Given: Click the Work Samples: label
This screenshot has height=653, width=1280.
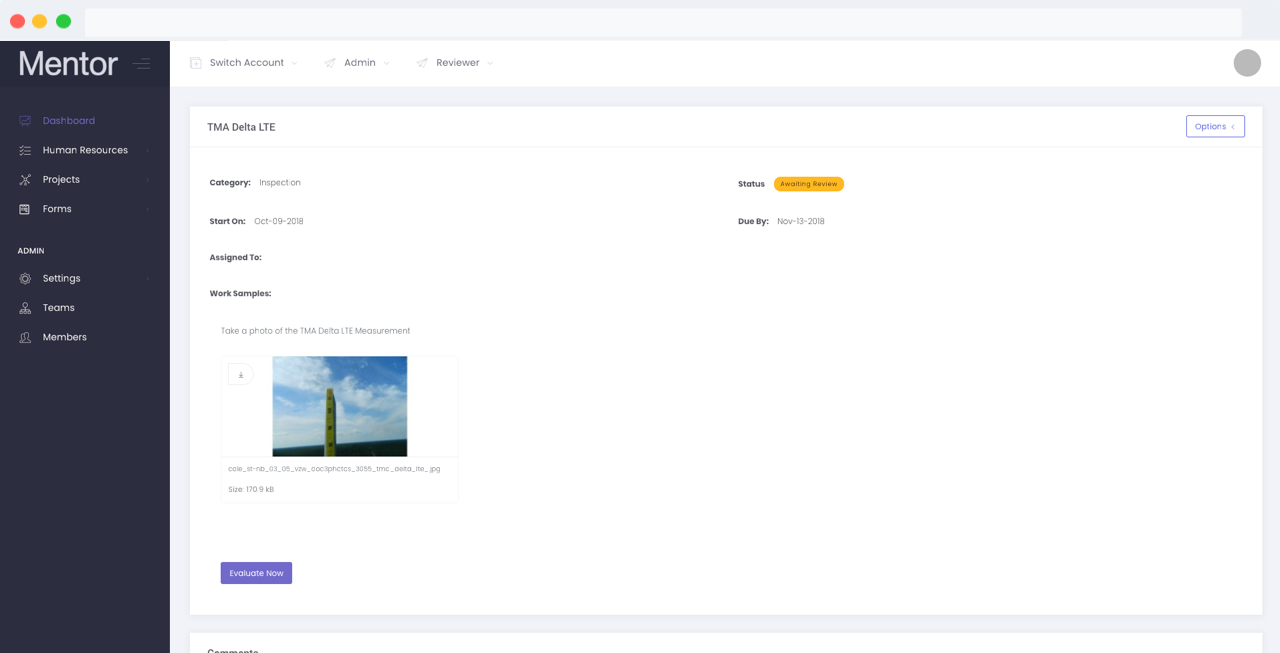Looking at the screenshot, I should [x=241, y=294].
